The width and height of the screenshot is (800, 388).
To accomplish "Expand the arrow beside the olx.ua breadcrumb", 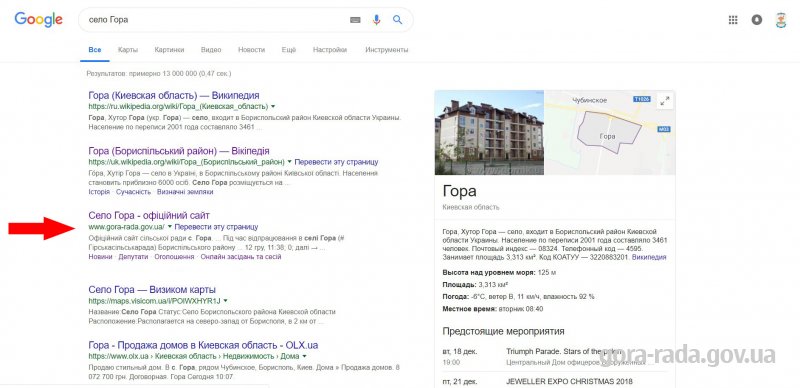I will [x=305, y=356].
